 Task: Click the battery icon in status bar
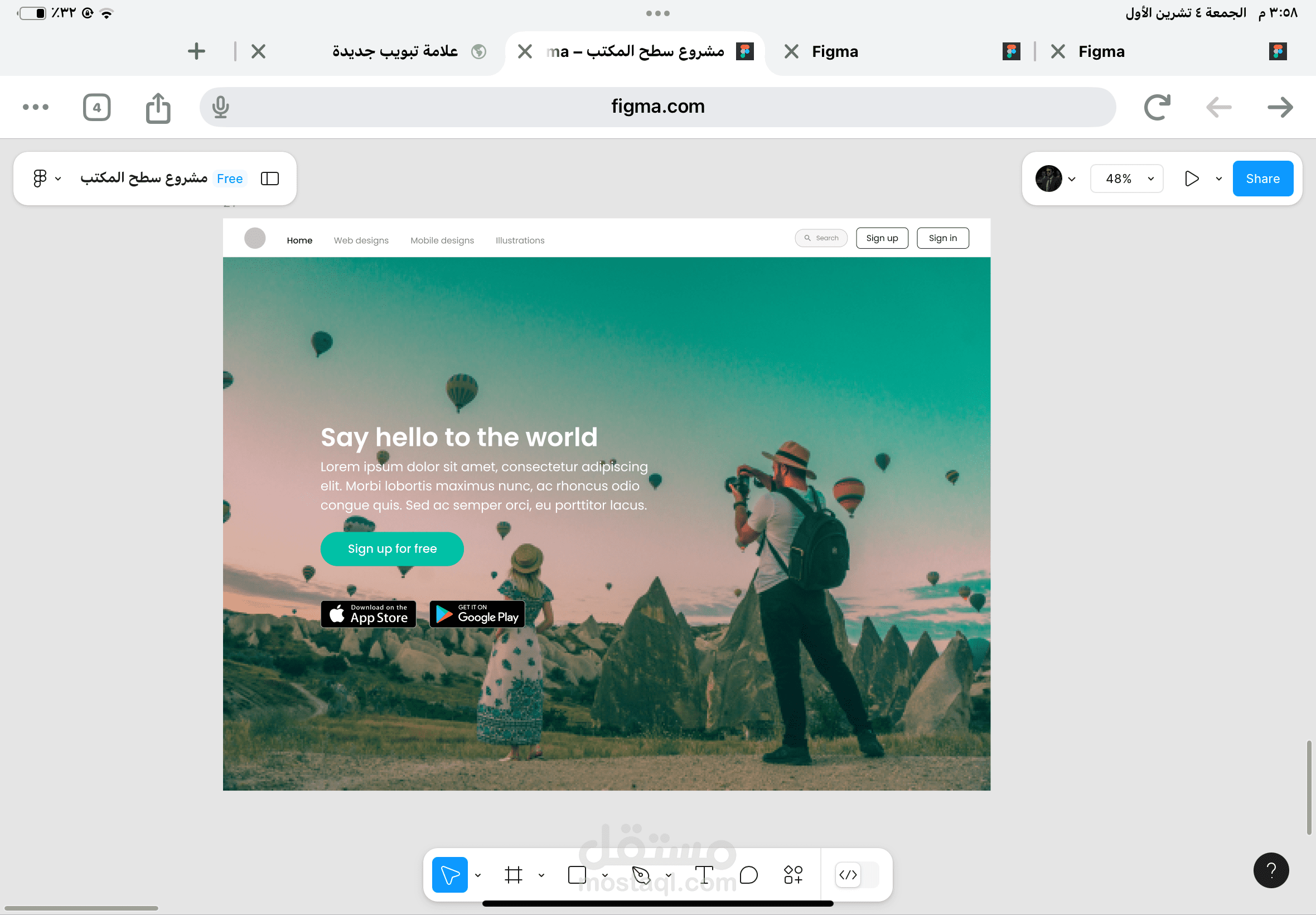pyautogui.click(x=32, y=13)
